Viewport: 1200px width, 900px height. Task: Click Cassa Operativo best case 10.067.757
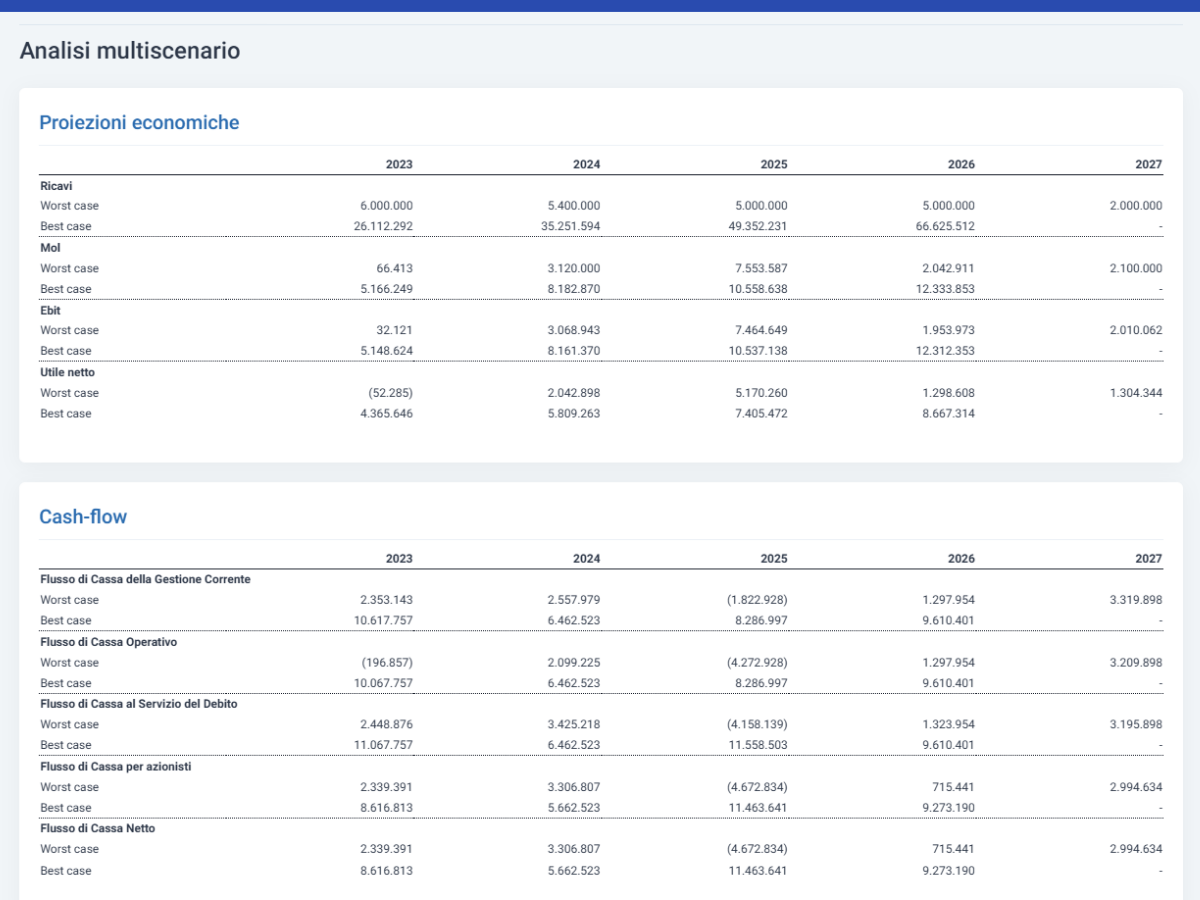[x=383, y=683]
